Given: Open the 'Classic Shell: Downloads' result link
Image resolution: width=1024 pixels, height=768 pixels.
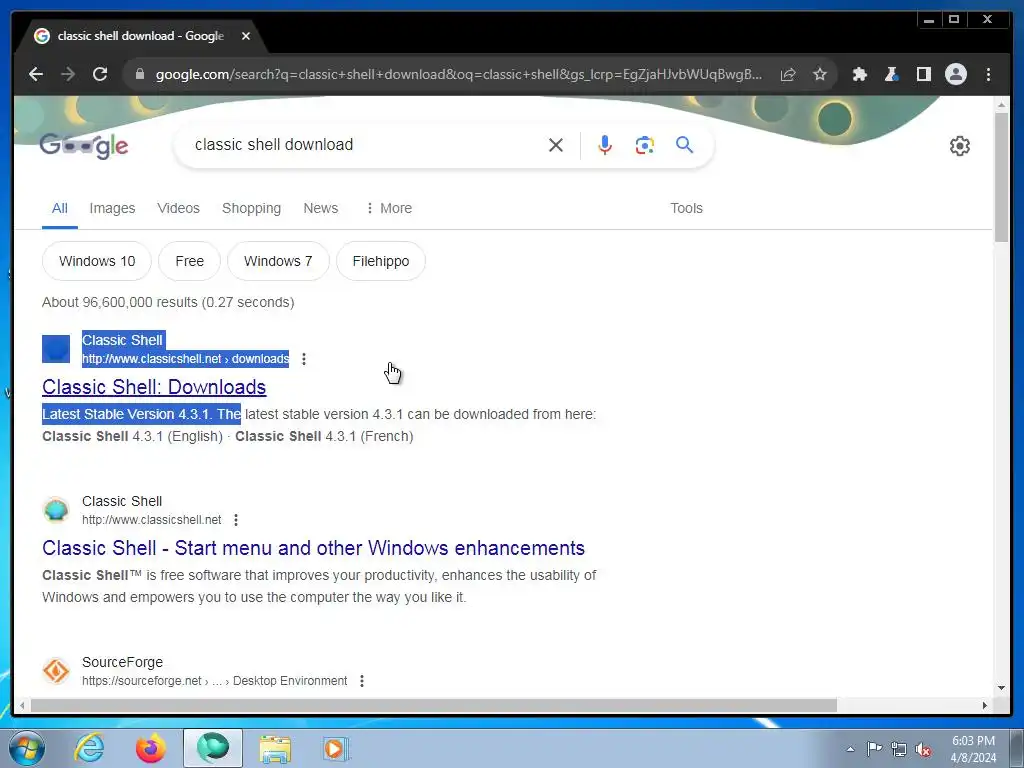Looking at the screenshot, I should [x=154, y=387].
